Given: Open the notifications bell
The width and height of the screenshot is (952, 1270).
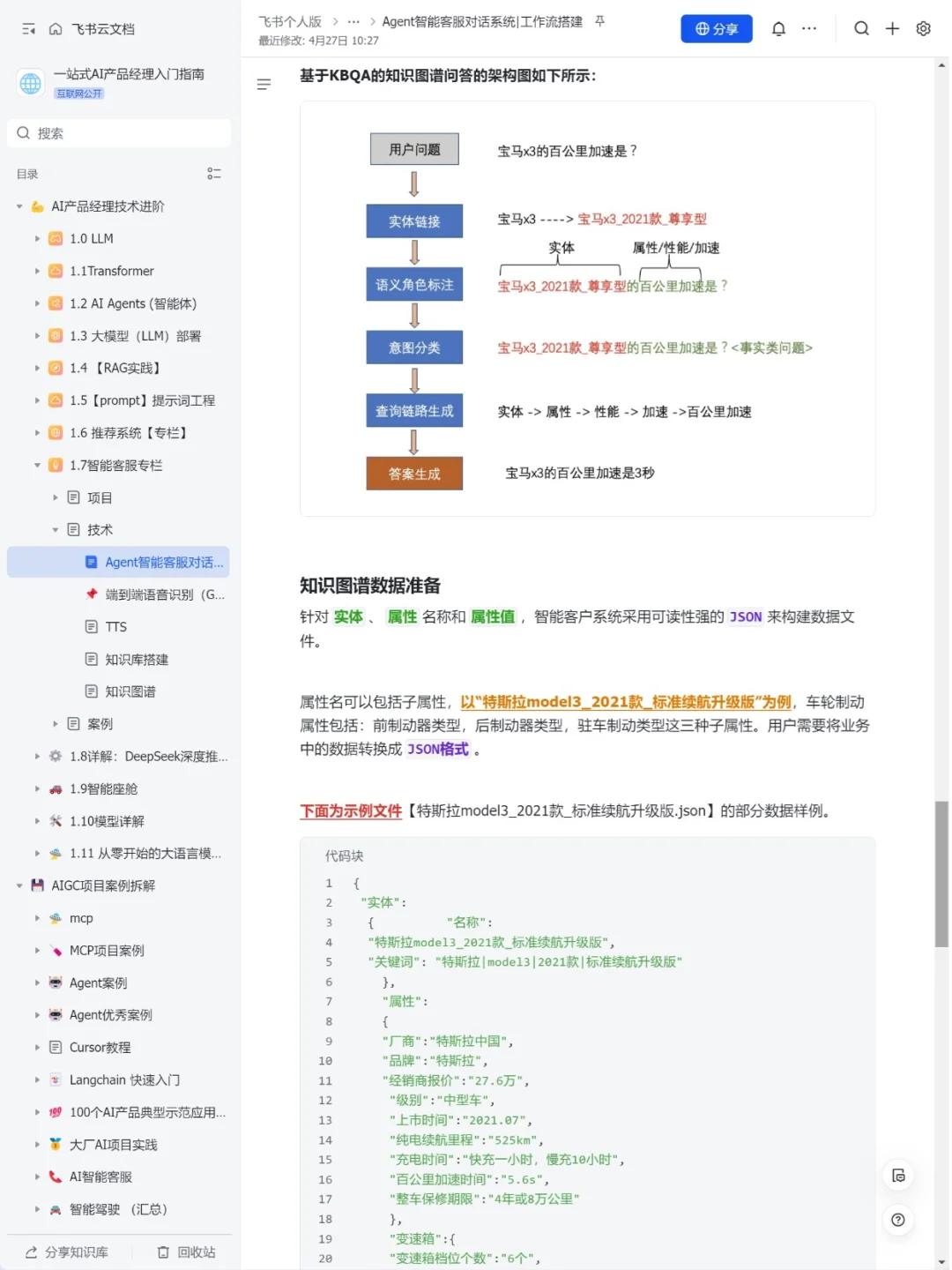Looking at the screenshot, I should (778, 28).
